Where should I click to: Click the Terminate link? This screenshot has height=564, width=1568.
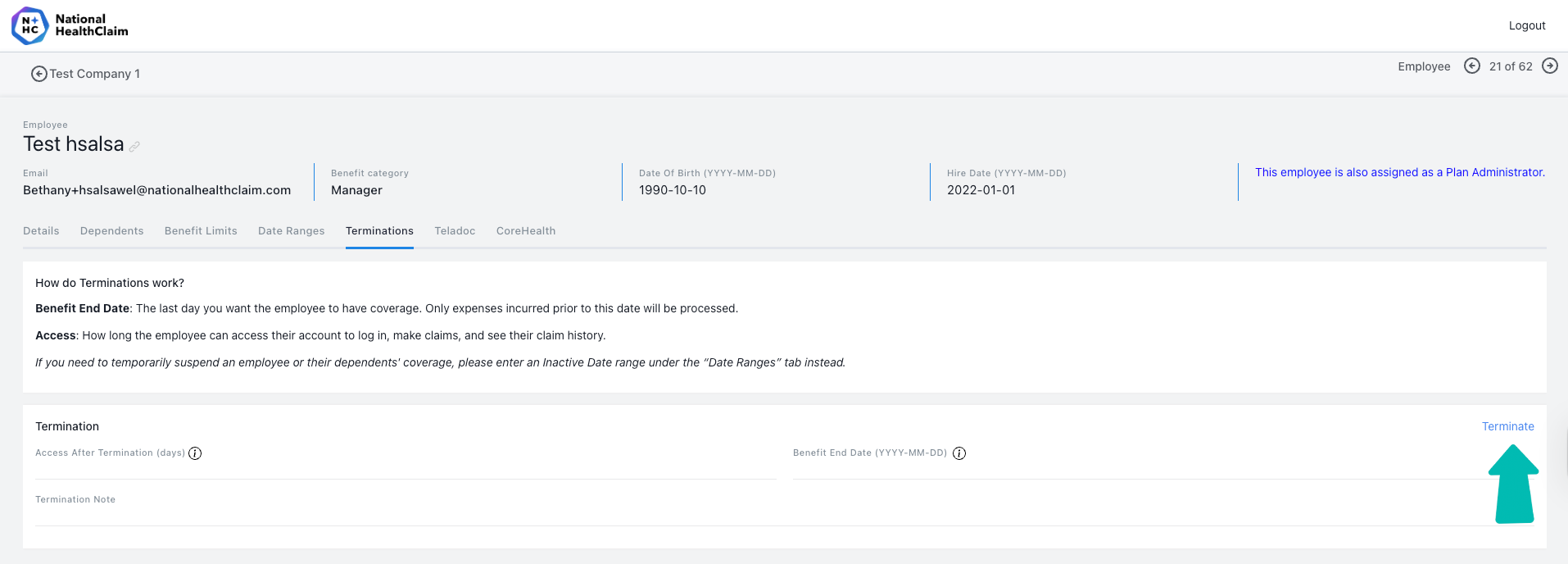(1507, 426)
